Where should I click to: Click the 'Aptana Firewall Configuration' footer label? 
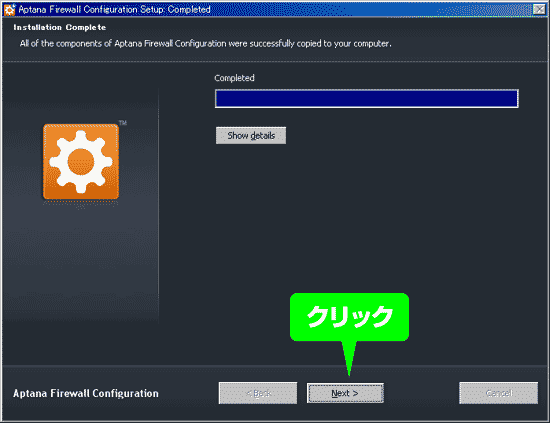tap(86, 393)
